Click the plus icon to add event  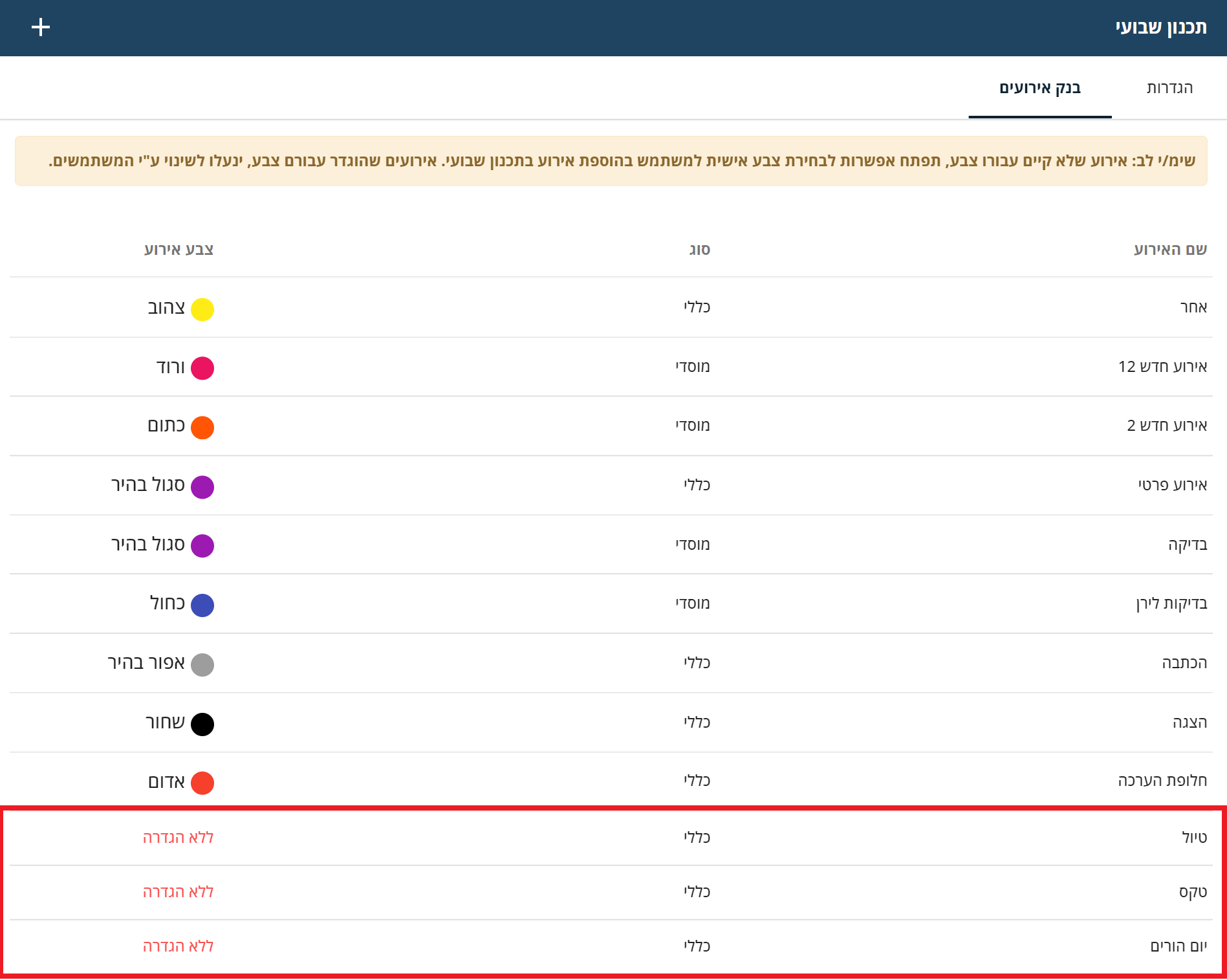click(41, 27)
